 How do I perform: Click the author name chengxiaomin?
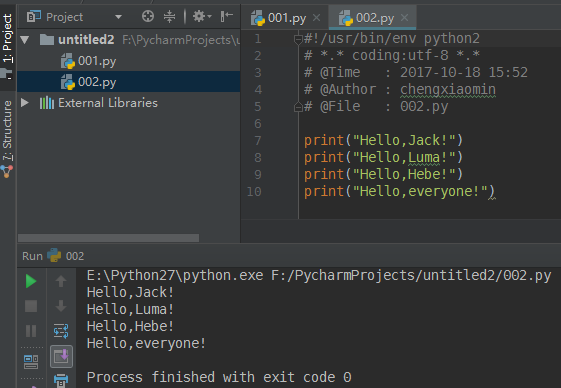448,89
